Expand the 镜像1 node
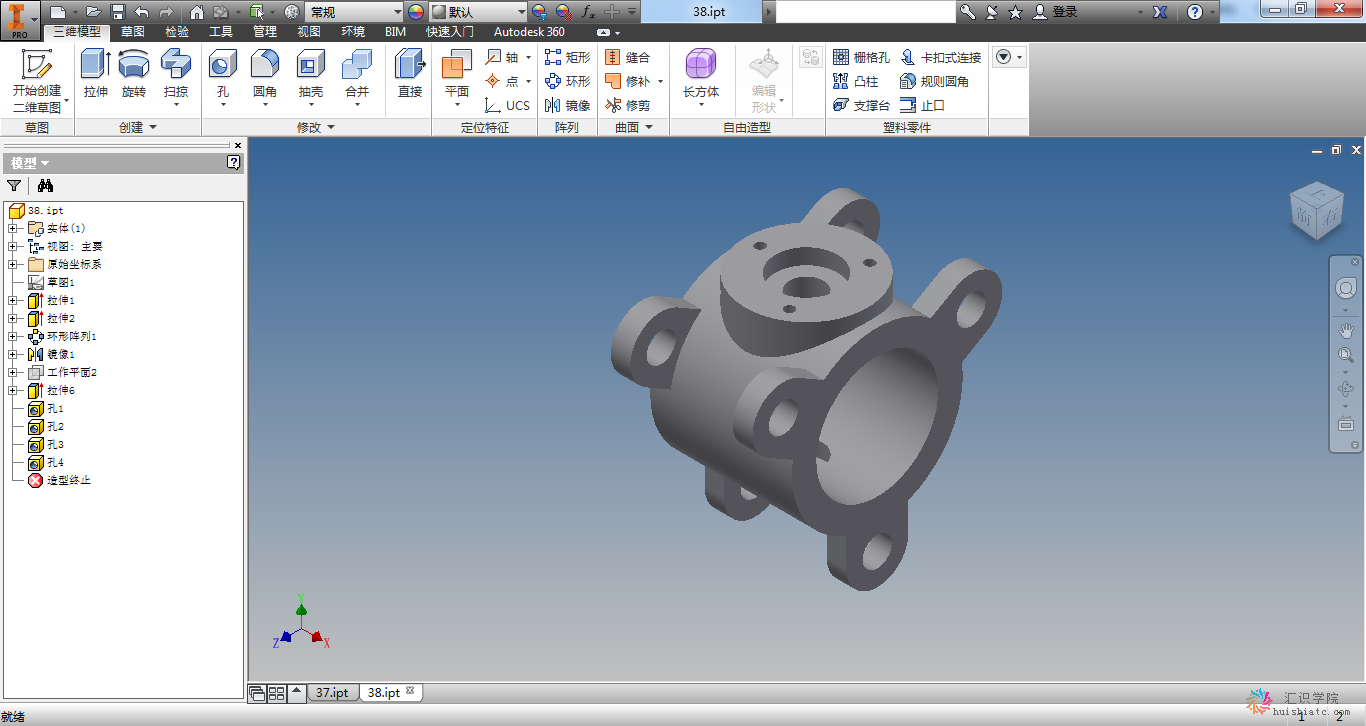Screen dimensions: 1366x726 [12, 354]
